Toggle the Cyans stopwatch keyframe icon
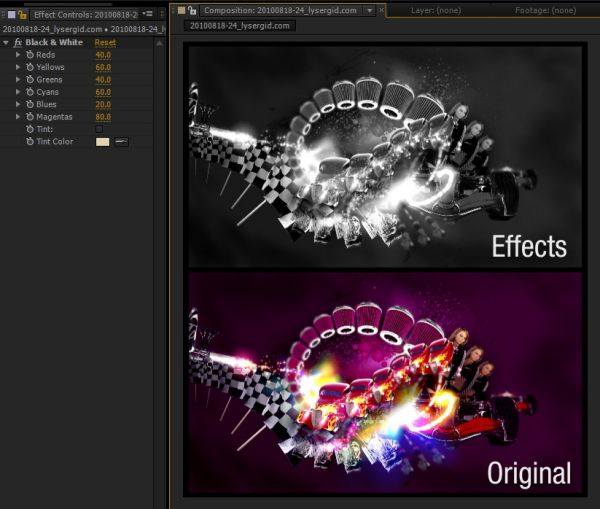 (30, 92)
